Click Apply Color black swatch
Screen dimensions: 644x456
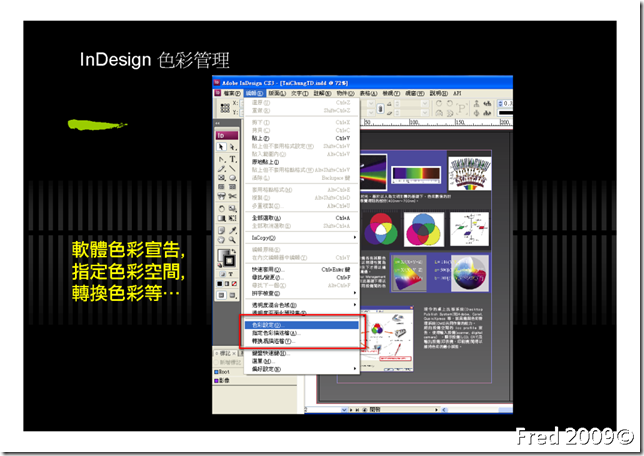[x=220, y=284]
